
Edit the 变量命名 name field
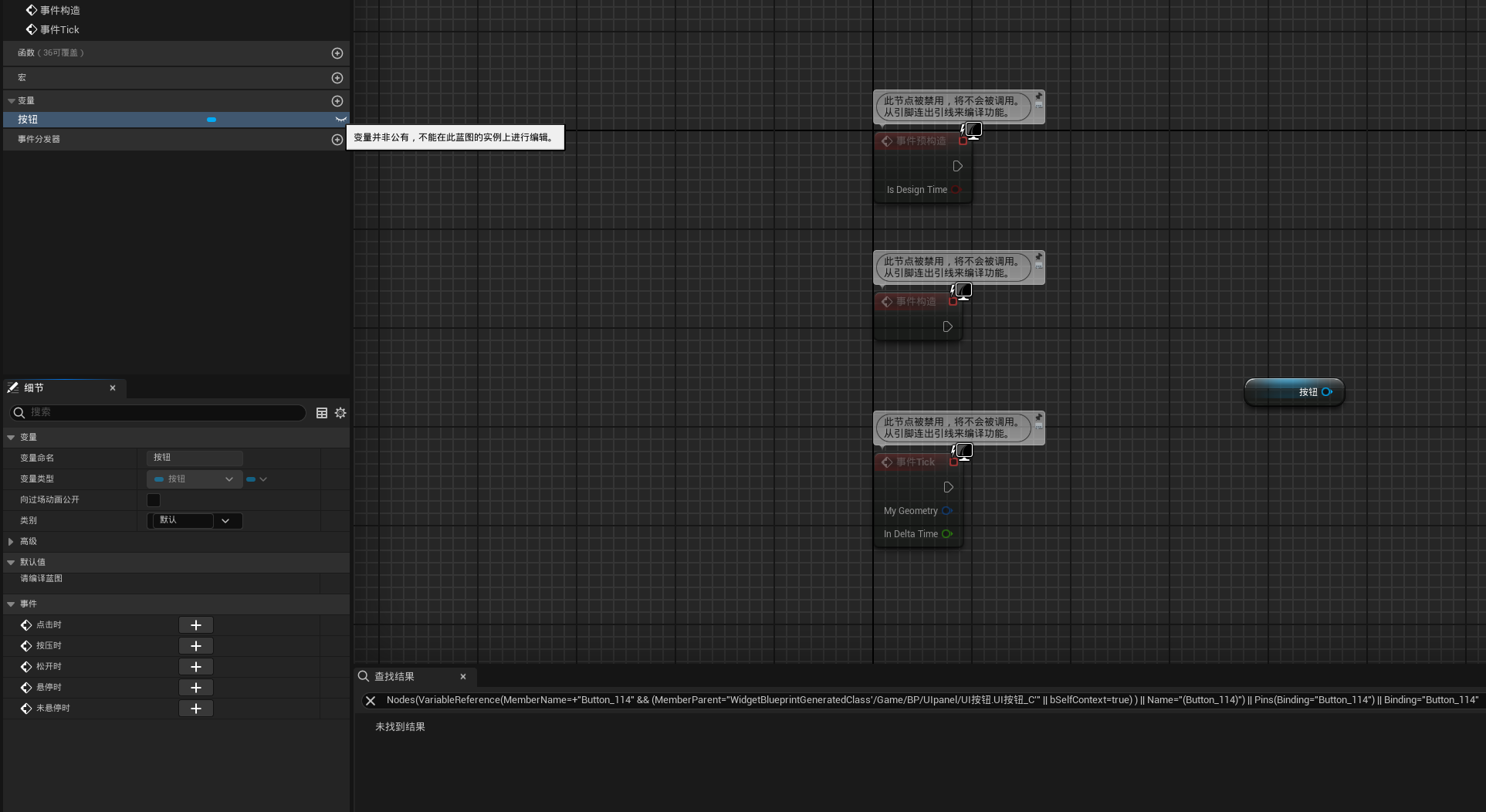pos(195,458)
